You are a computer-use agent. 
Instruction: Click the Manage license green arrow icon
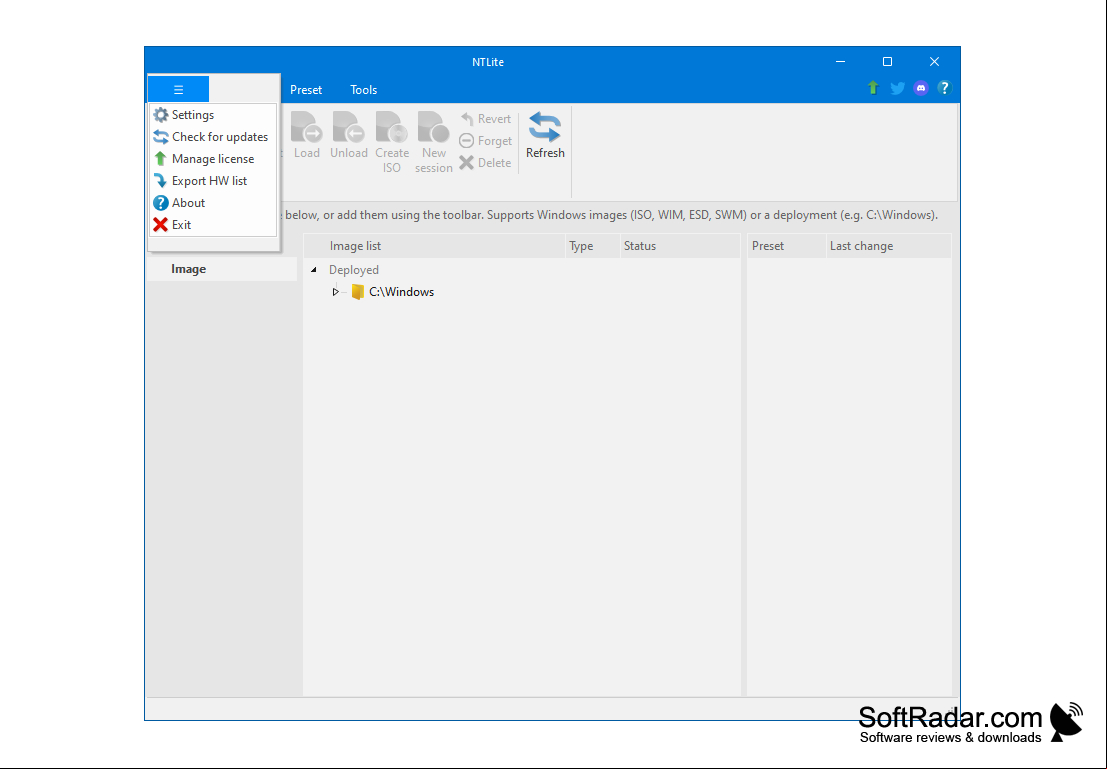[161, 158]
